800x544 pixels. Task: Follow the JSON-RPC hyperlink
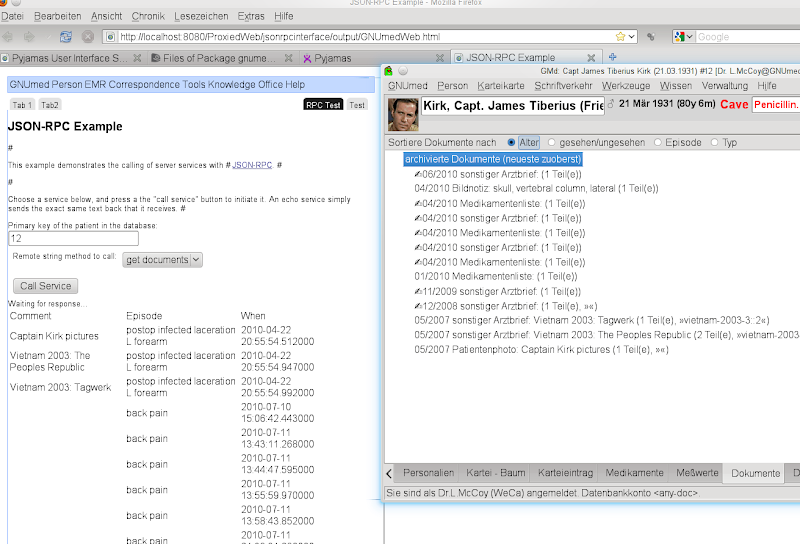tap(252, 165)
